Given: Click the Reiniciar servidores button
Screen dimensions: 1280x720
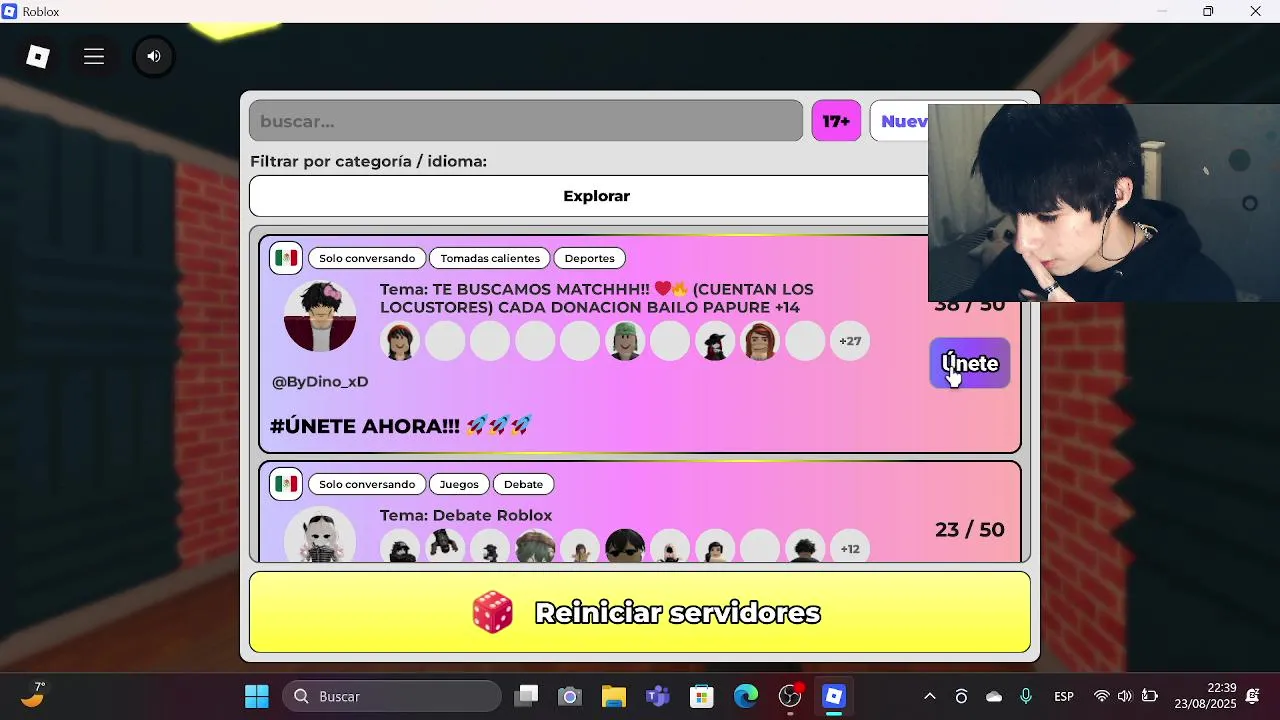Looking at the screenshot, I should (x=640, y=612).
